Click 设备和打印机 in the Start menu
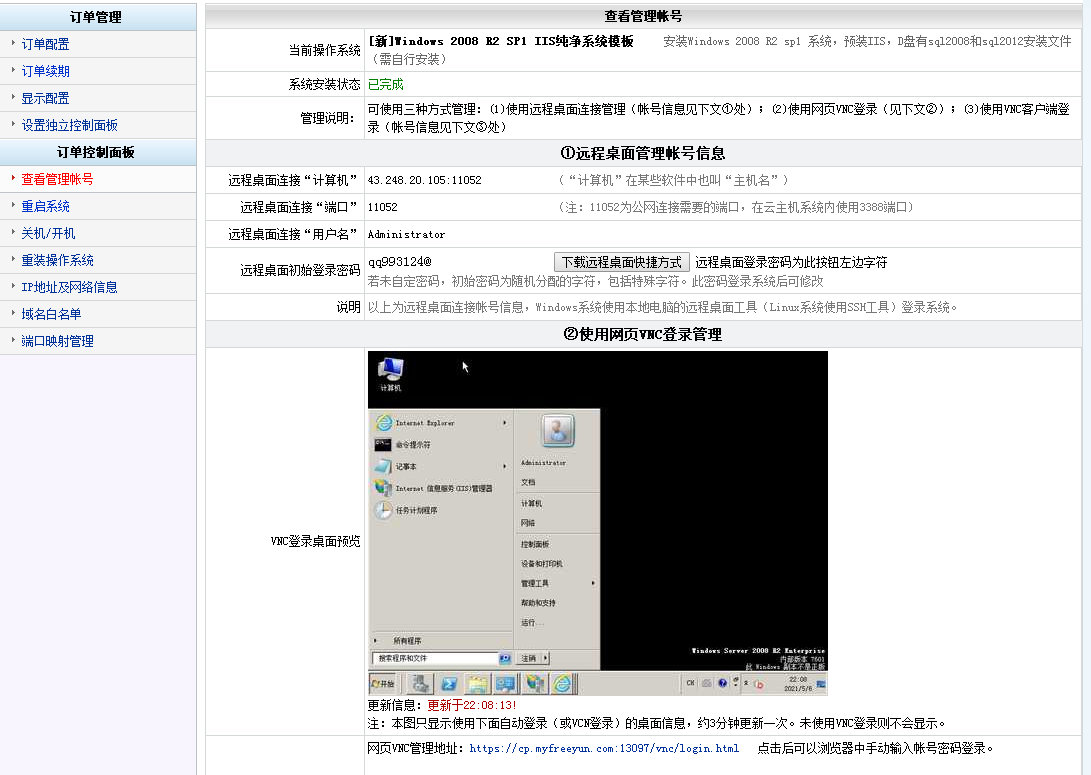The width and height of the screenshot is (1091, 775). point(542,564)
